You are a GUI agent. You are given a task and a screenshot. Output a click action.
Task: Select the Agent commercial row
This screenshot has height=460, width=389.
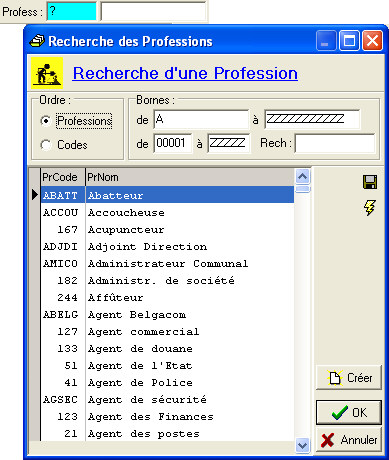click(167, 331)
